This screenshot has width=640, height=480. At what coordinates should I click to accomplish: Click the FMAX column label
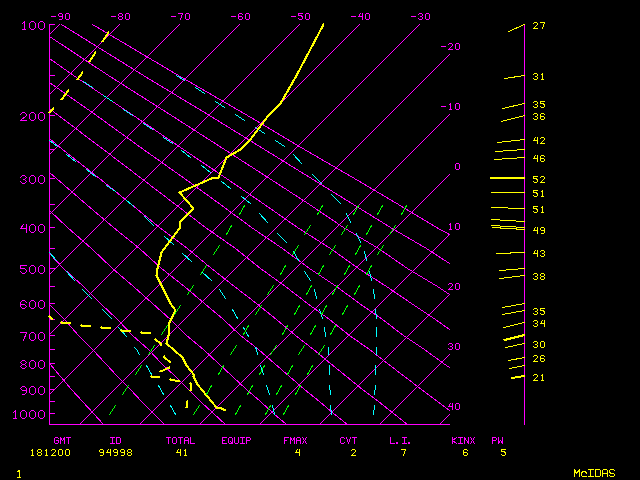[295, 440]
